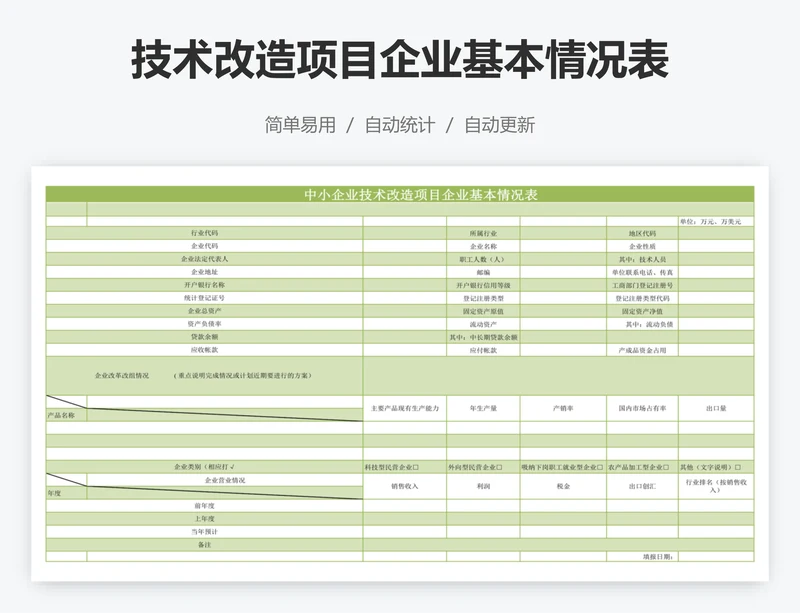
Task: Click the 登记注册类型代码 cell
Action: pyautogui.click(x=642, y=298)
